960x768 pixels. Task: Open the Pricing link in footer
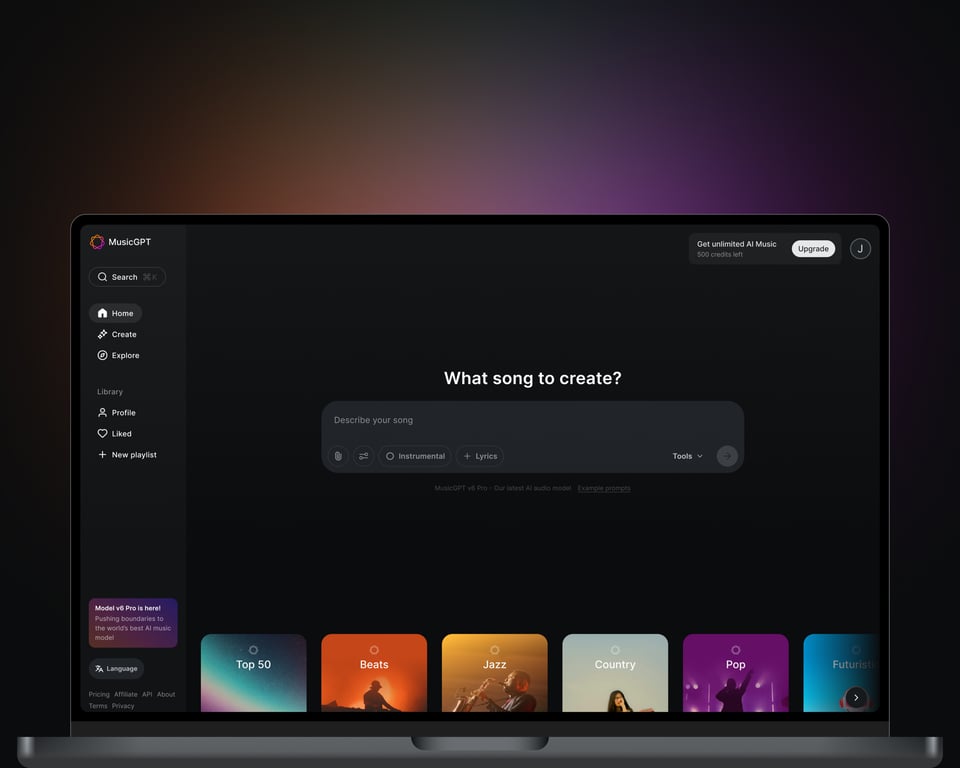[98, 693]
